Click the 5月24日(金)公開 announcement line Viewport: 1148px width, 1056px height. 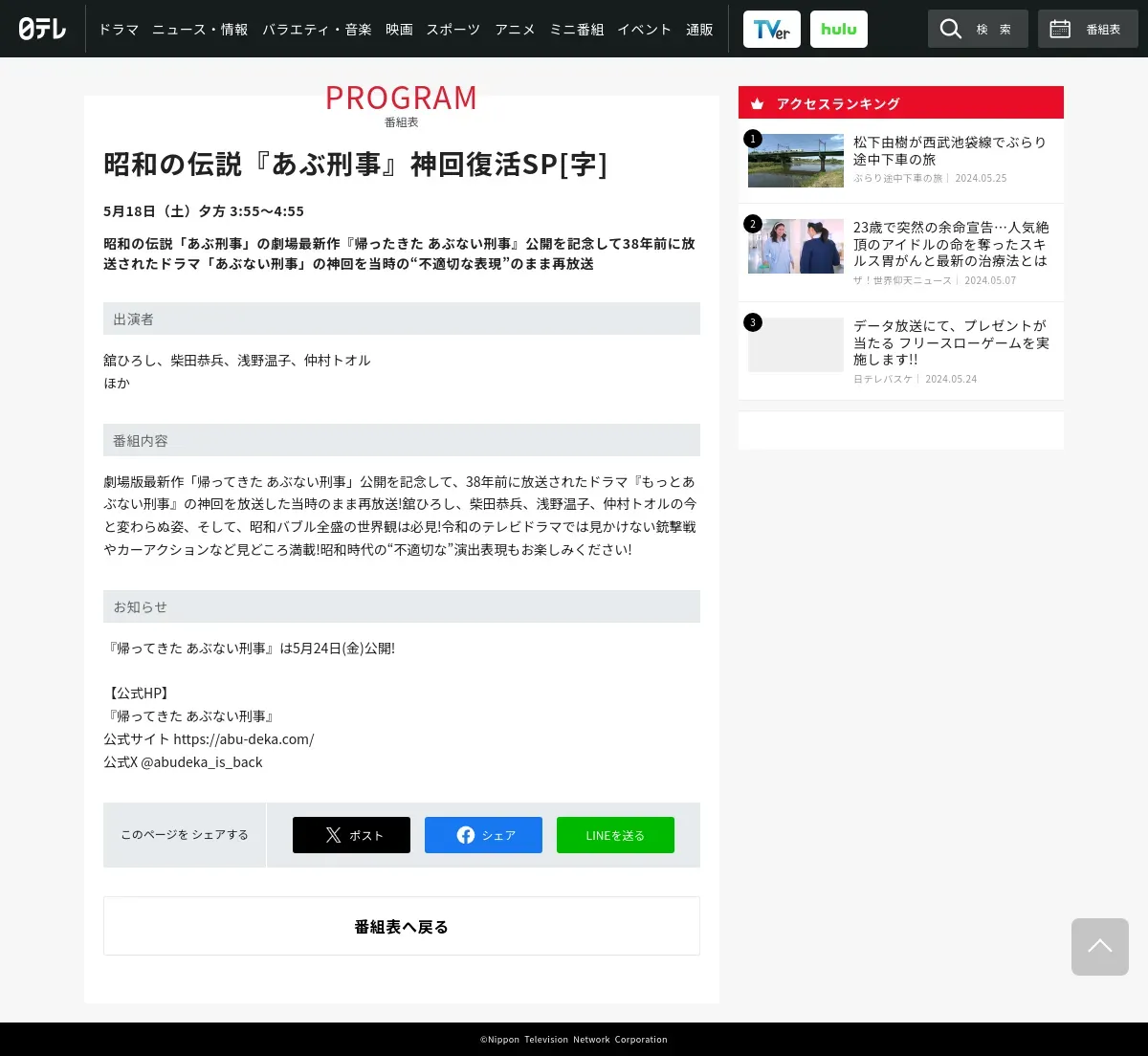(249, 649)
